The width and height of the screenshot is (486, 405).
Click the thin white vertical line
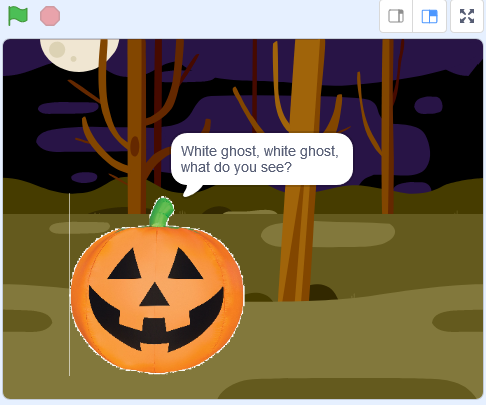tap(69, 284)
